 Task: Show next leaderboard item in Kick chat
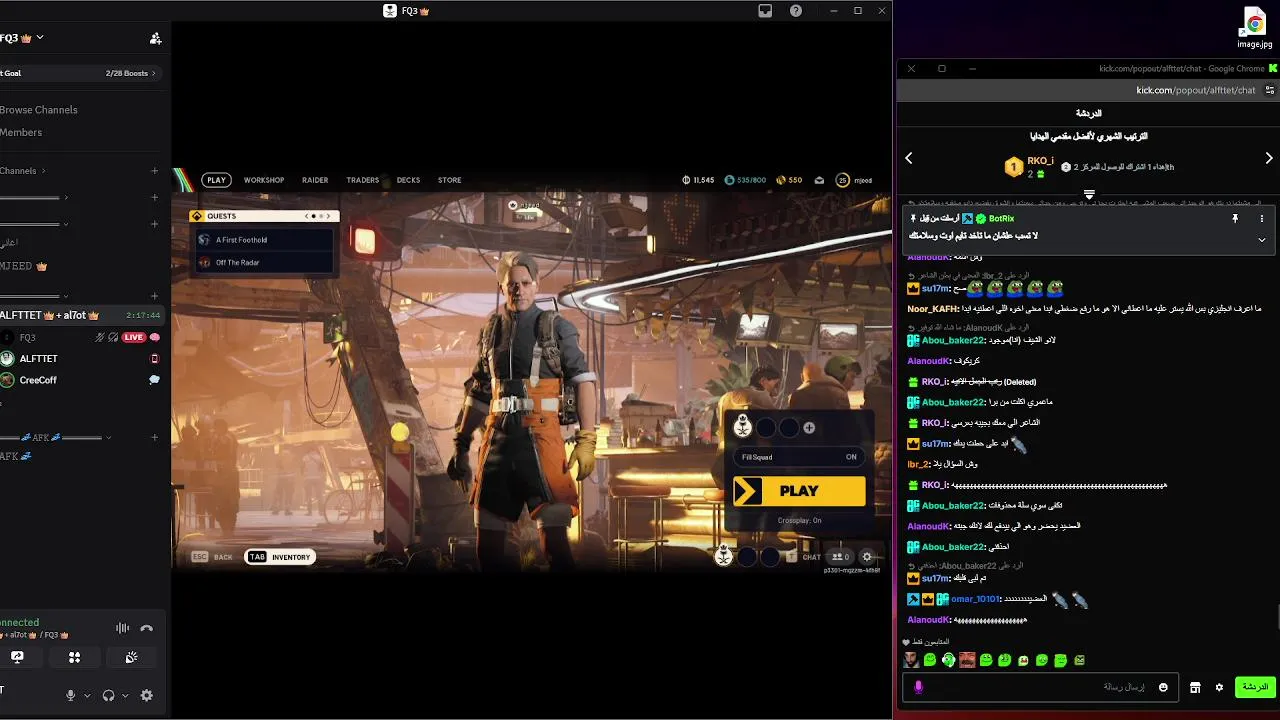pyautogui.click(x=1269, y=158)
